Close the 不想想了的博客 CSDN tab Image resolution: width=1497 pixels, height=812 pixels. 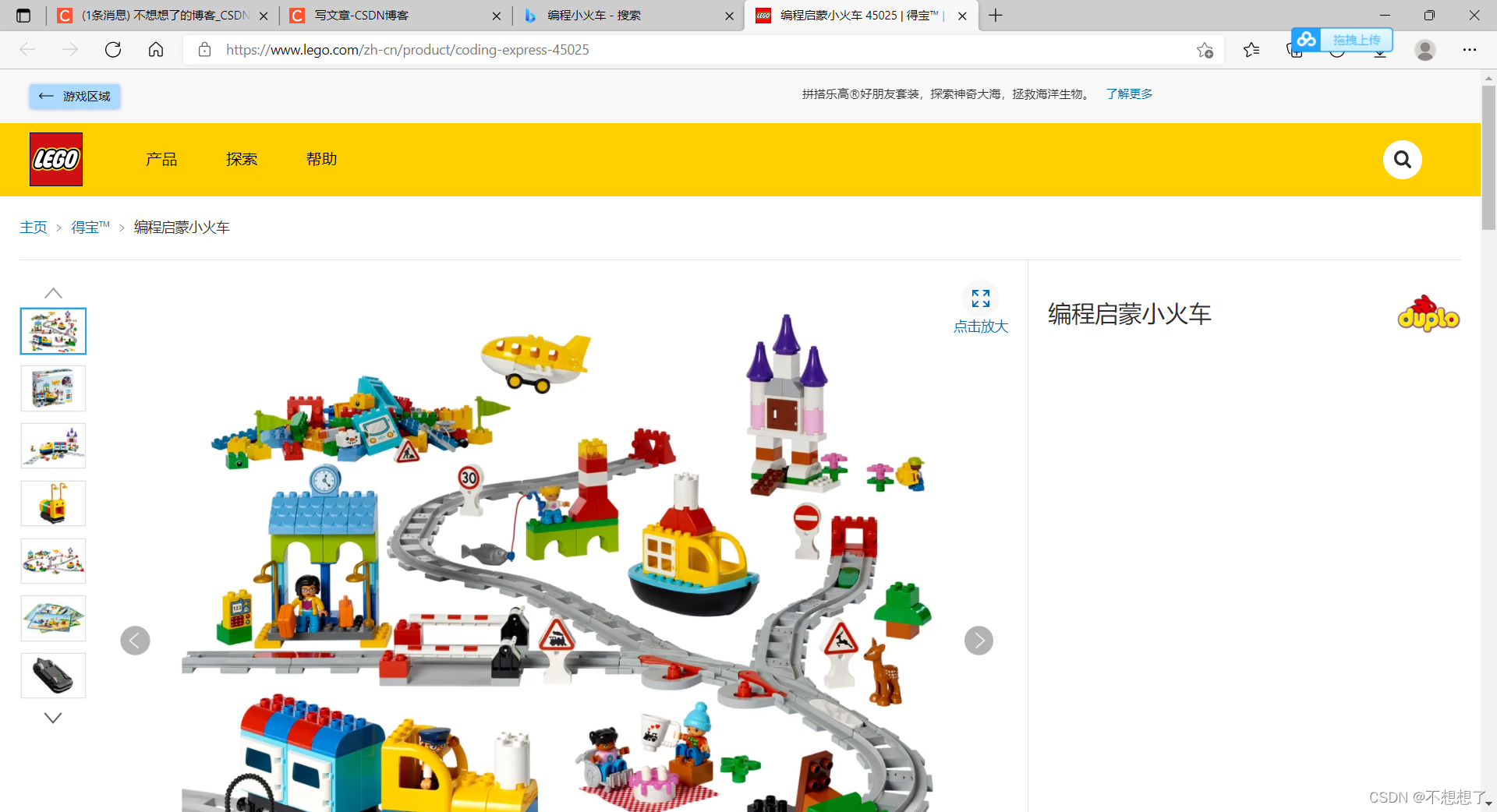click(x=264, y=16)
